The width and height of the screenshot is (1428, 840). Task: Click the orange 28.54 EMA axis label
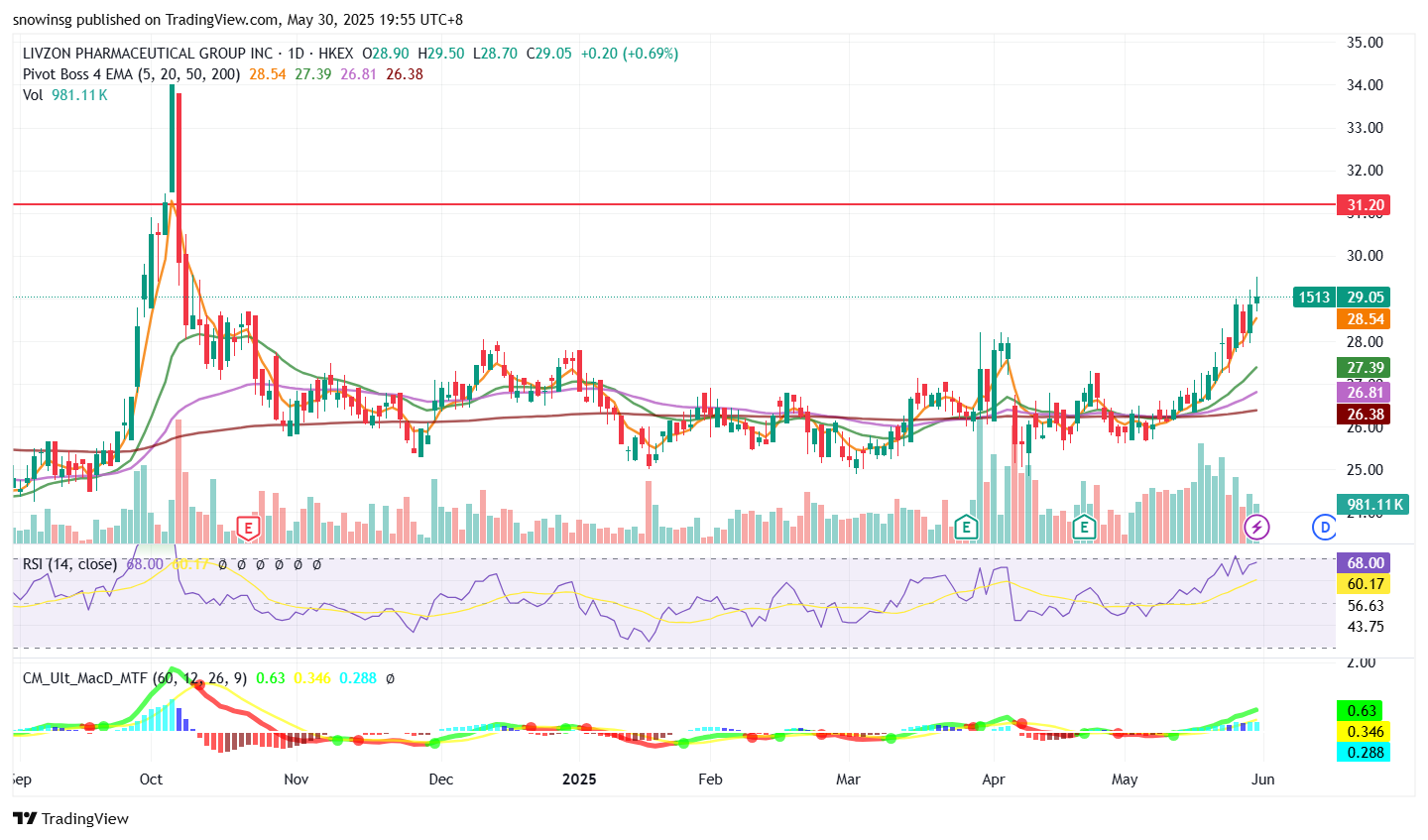(1365, 319)
